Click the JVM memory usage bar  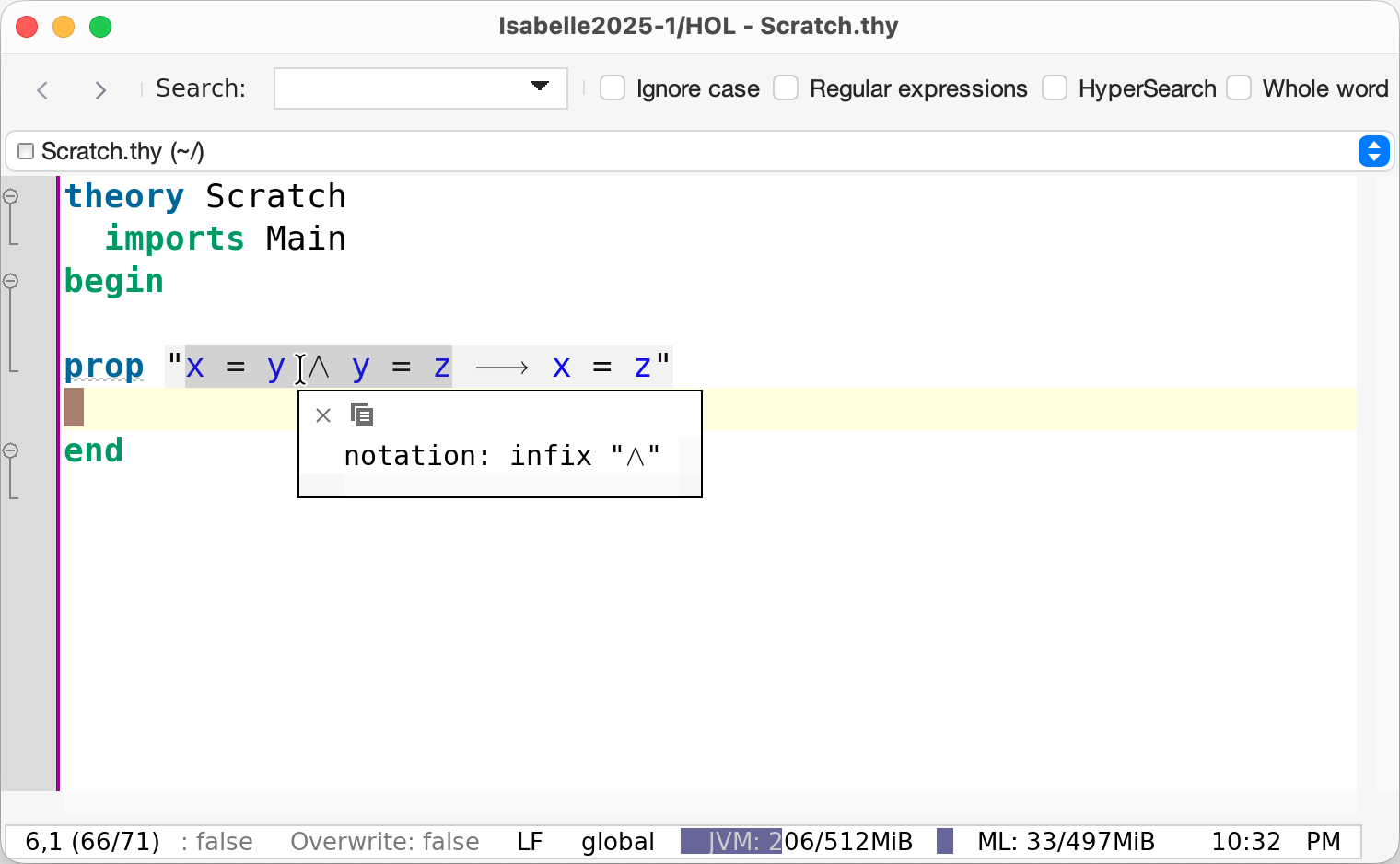(797, 841)
